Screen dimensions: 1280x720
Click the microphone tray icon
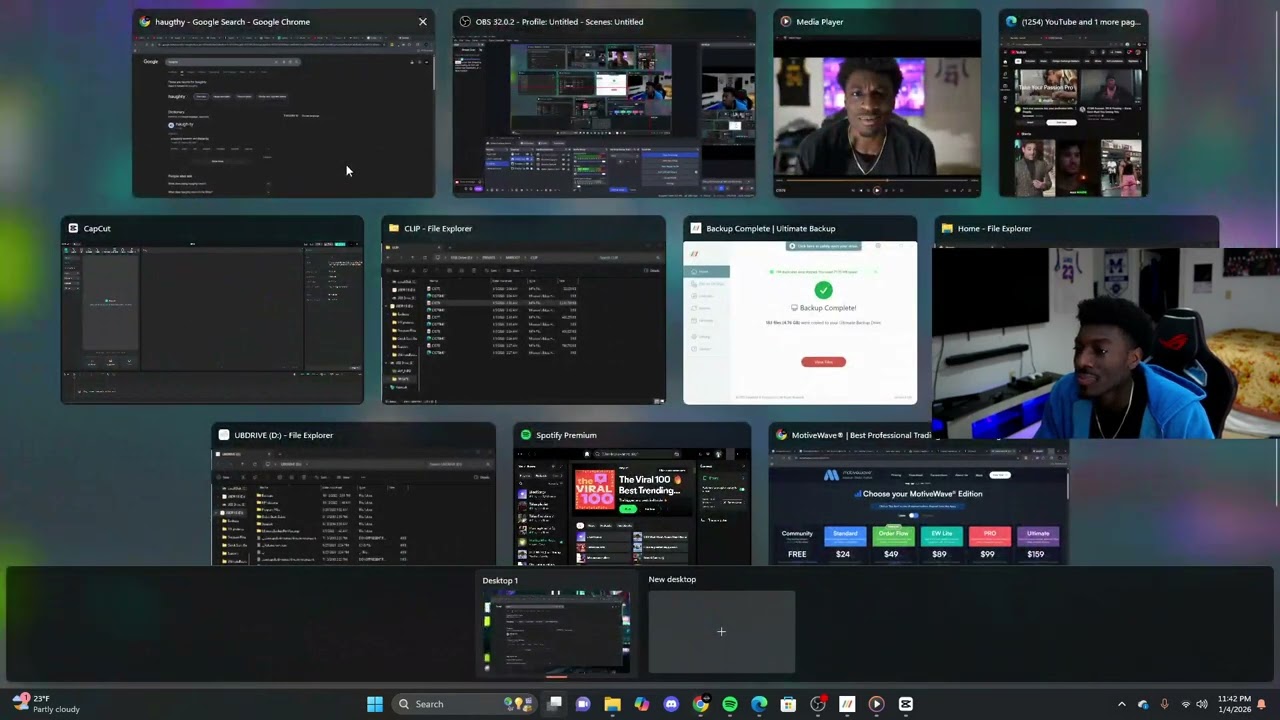click(1164, 704)
